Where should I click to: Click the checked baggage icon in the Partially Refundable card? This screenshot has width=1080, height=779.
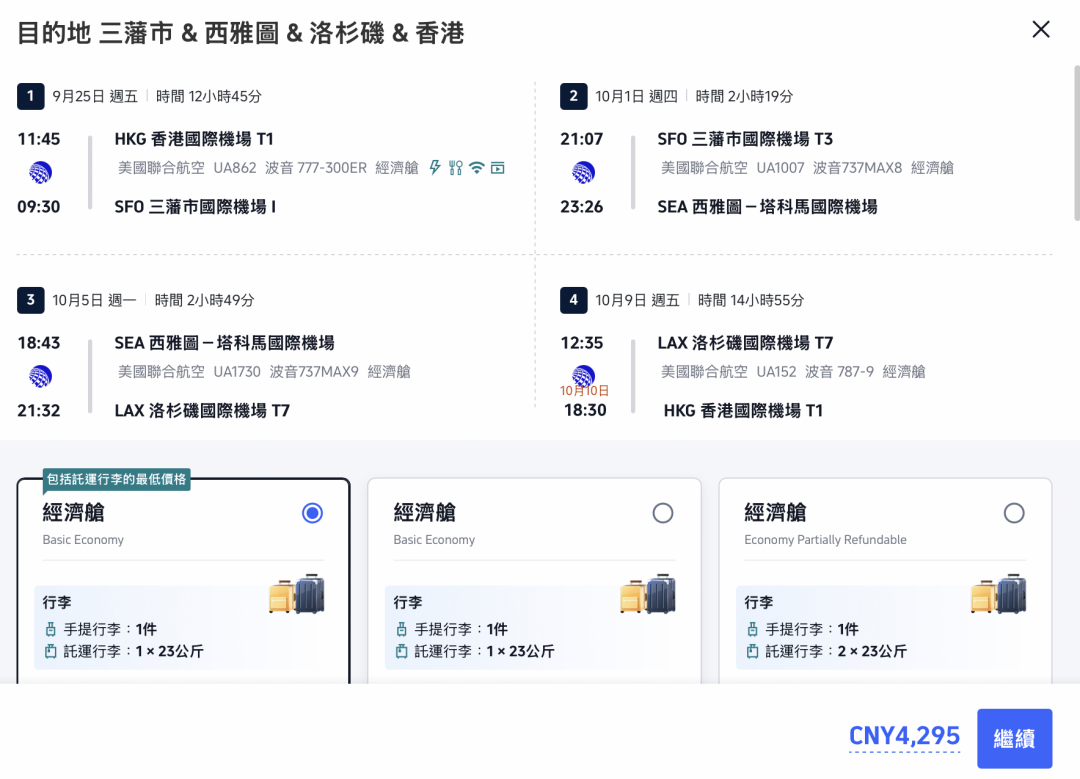752,651
